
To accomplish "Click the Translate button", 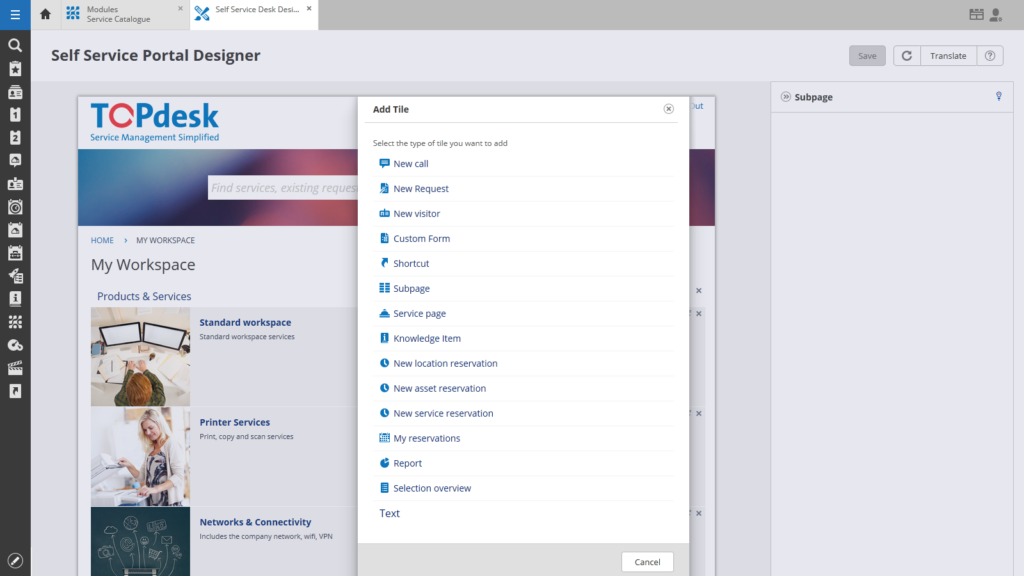I will pos(948,56).
